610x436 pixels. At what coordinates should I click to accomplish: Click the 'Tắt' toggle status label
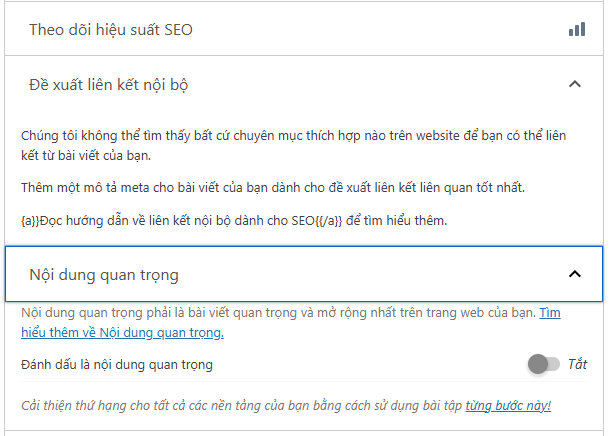(577, 364)
